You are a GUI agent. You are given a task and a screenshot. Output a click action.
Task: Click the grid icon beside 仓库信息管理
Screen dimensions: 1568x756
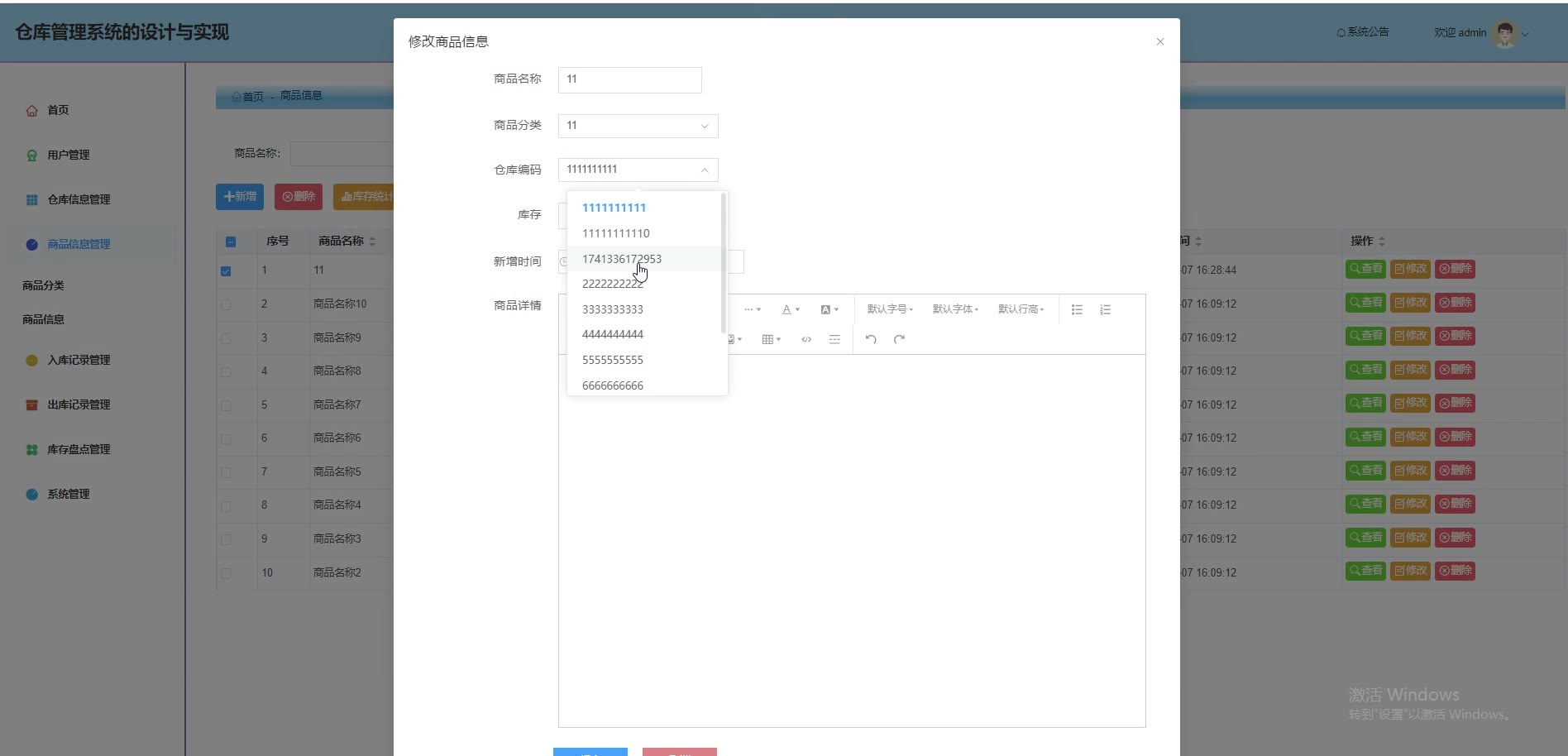pyautogui.click(x=31, y=200)
